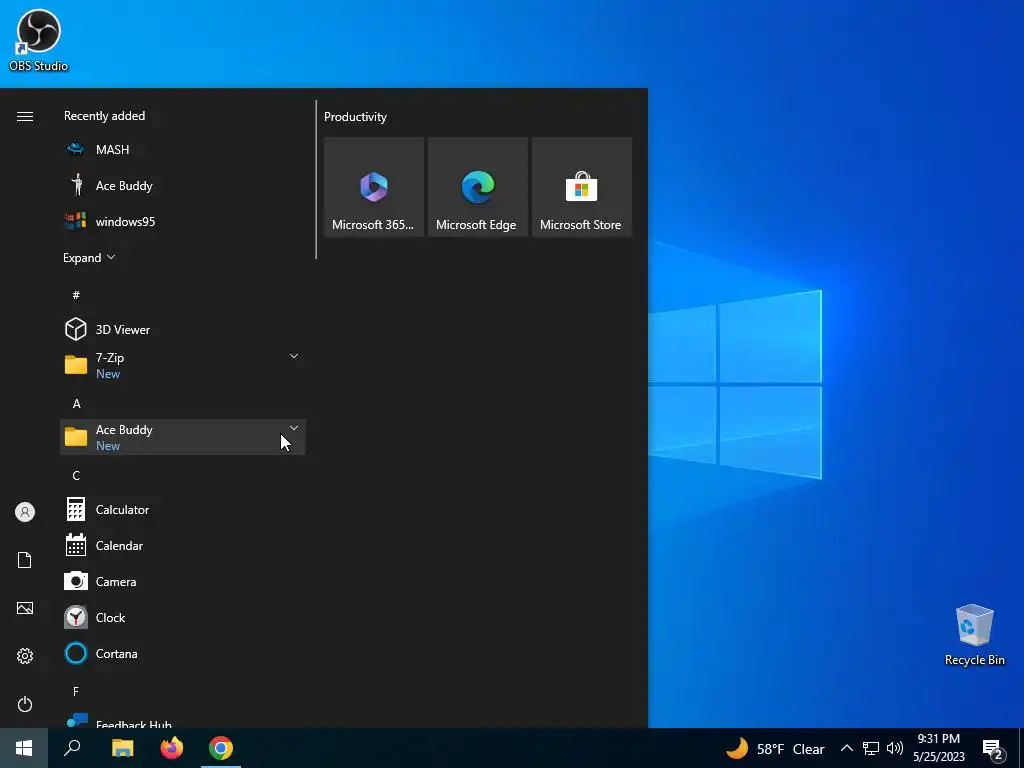Expand the Start menu hamburger navigation

25,116
